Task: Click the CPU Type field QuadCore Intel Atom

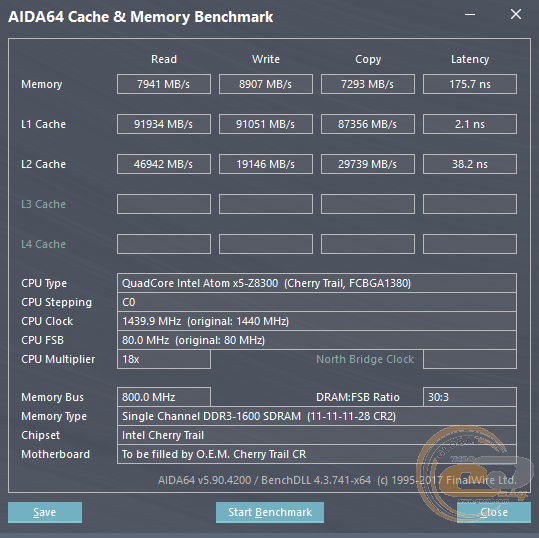Action: click(x=317, y=283)
